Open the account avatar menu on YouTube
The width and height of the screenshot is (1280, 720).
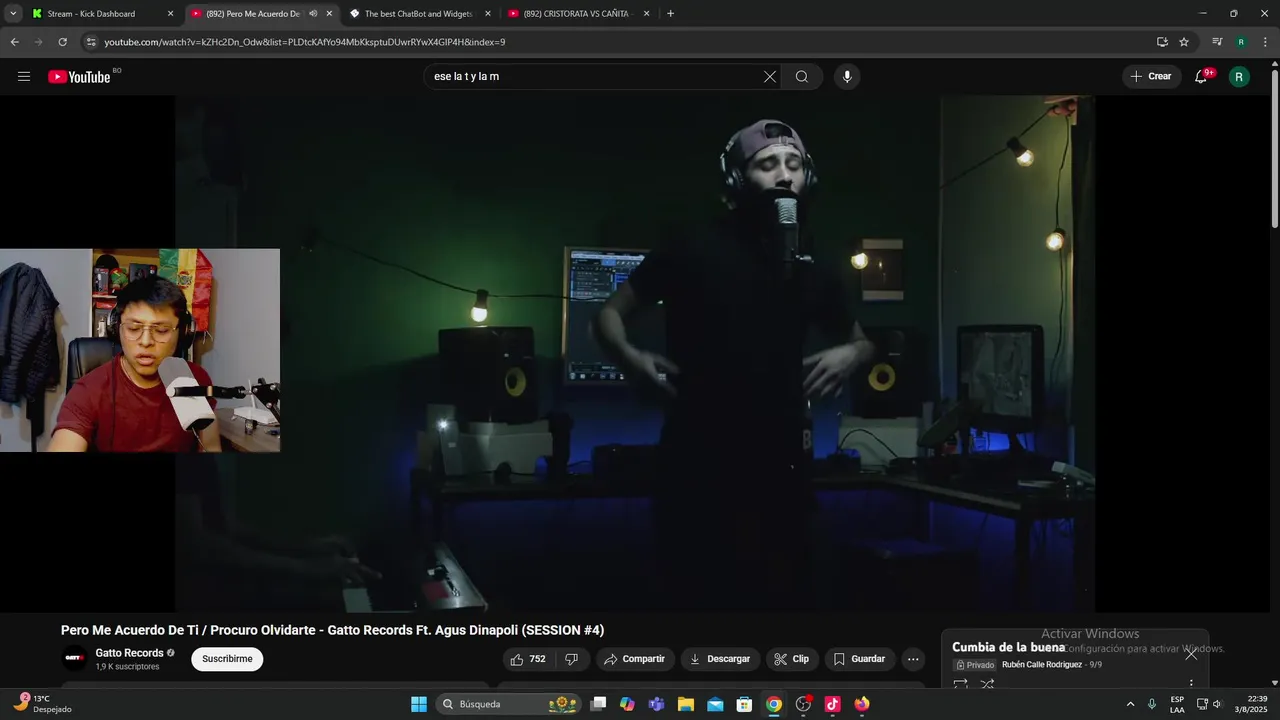coord(1239,77)
